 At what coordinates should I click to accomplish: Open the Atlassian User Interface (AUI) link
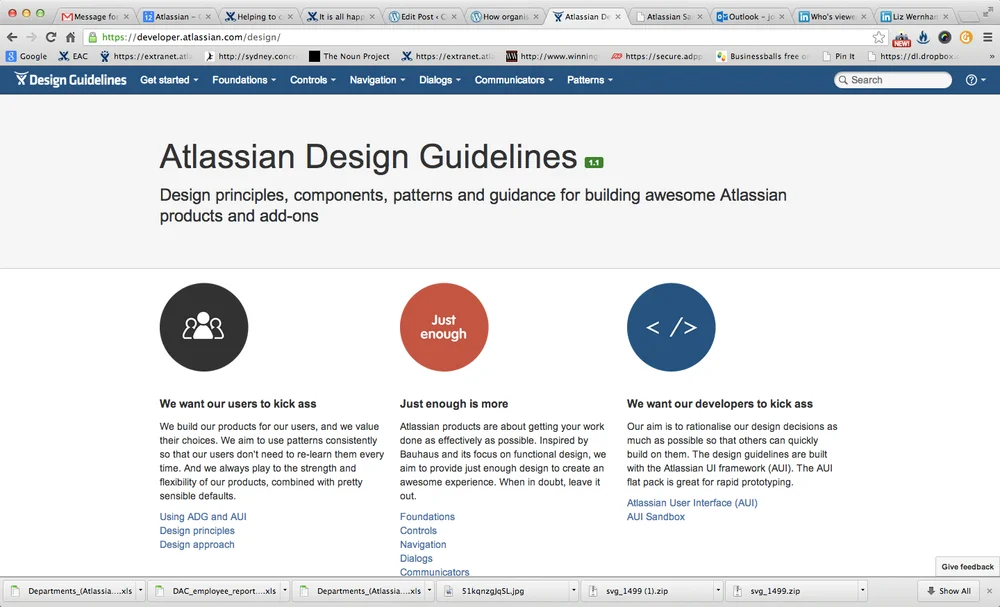[692, 502]
